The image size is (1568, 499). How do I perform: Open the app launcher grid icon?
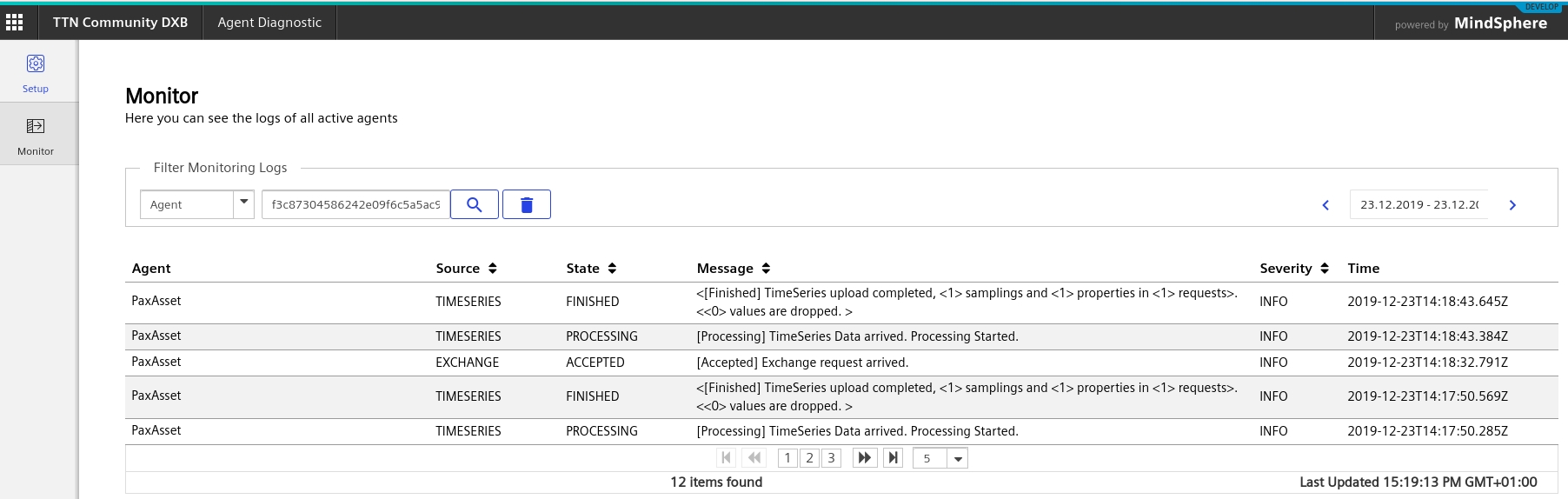15,22
